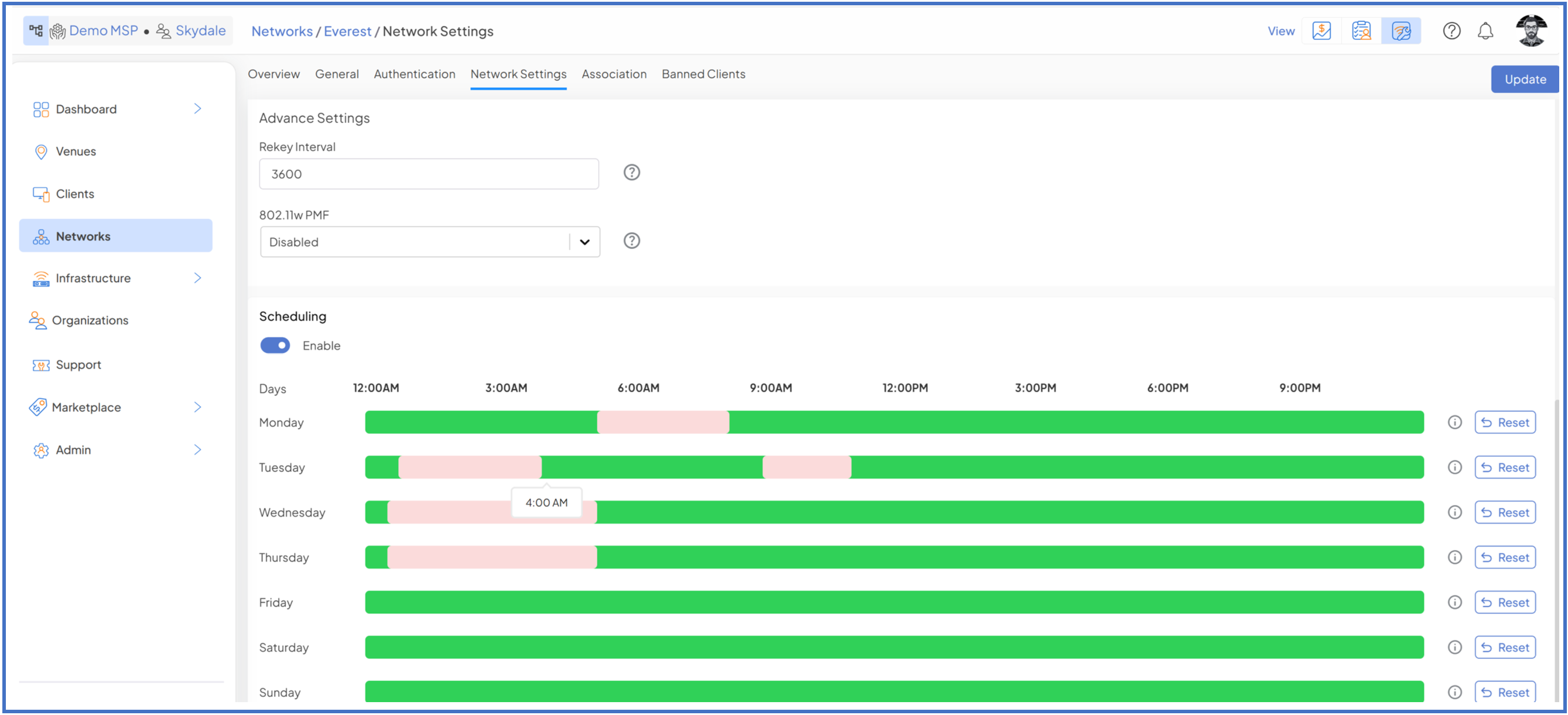Image resolution: width=1568 pixels, height=715 pixels.
Task: Open the help question mark icon in header
Action: coord(1451,31)
